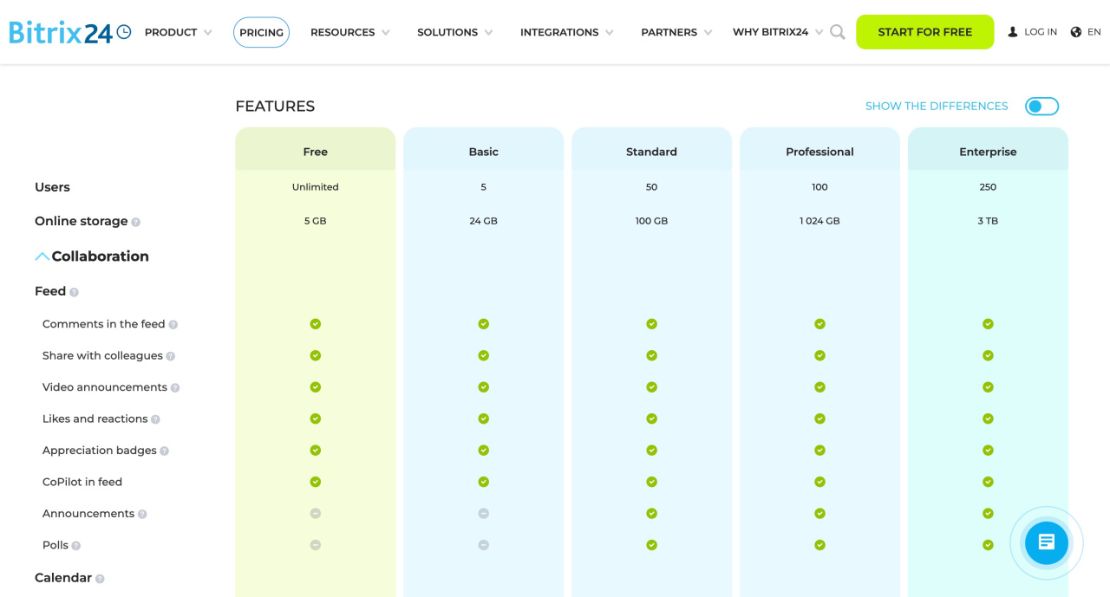
Task: Click the Log In link
Action: pyautogui.click(x=1040, y=32)
